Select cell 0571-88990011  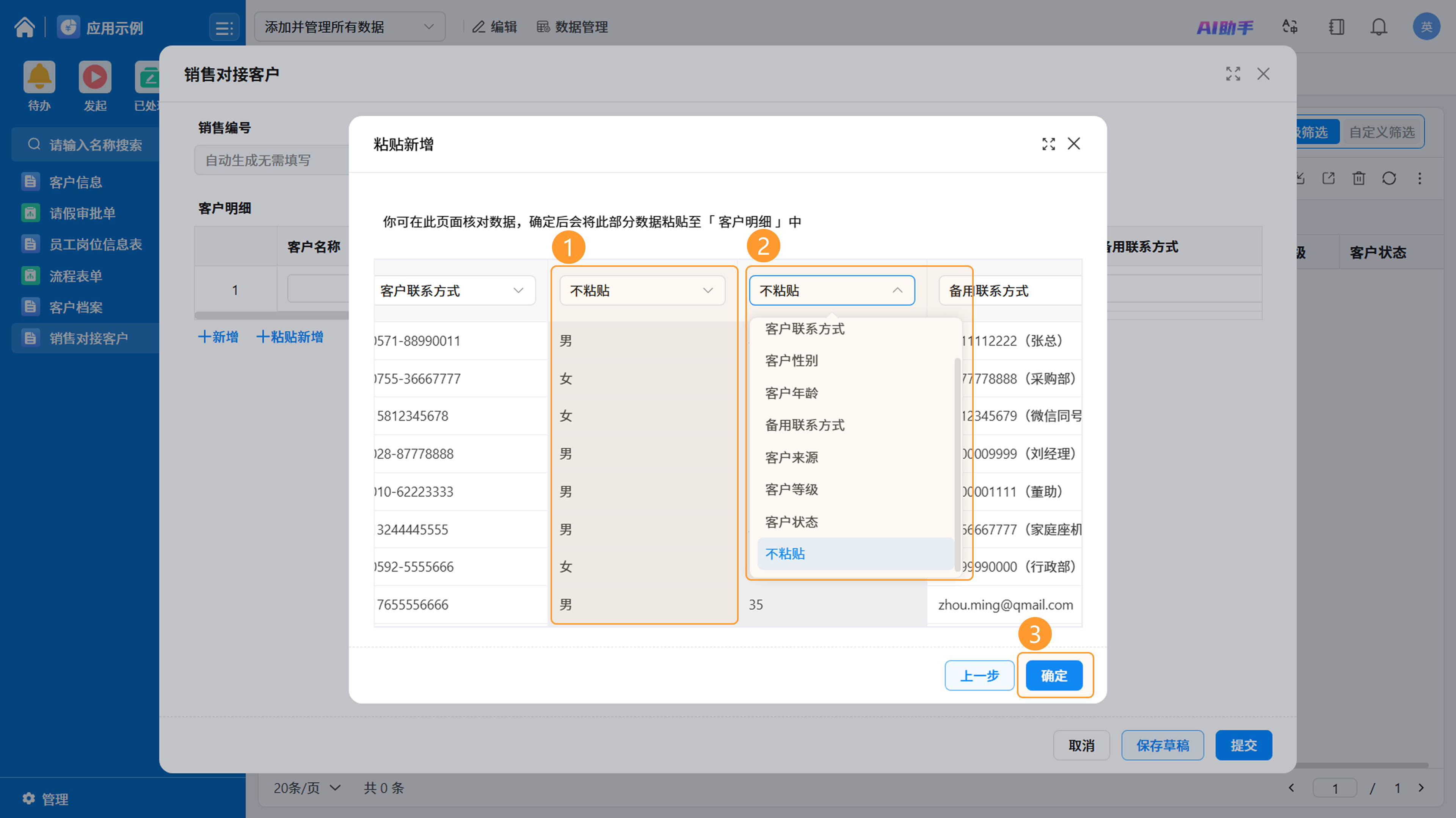[x=460, y=341]
